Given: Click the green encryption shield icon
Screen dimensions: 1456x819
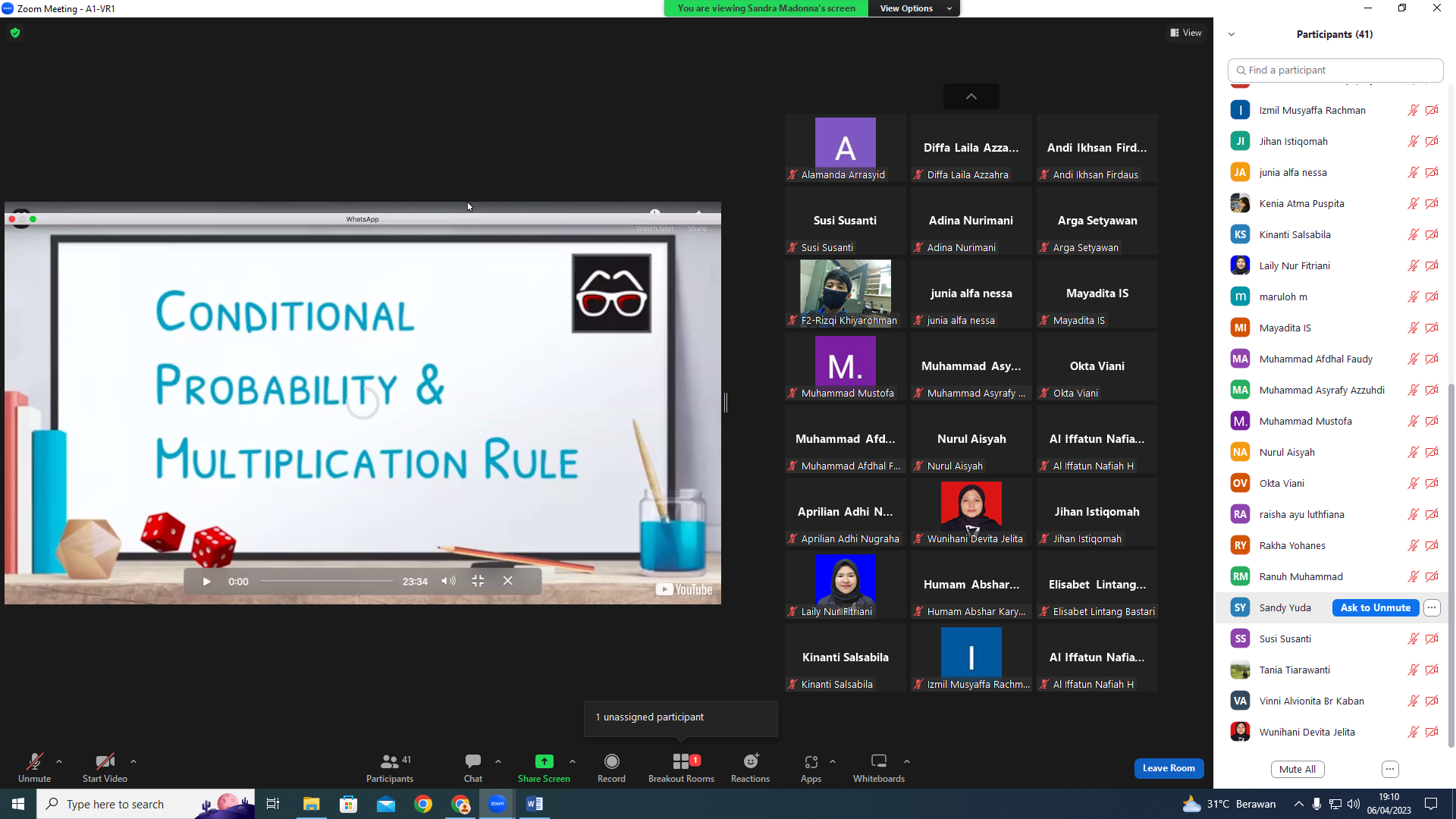Looking at the screenshot, I should point(15,33).
